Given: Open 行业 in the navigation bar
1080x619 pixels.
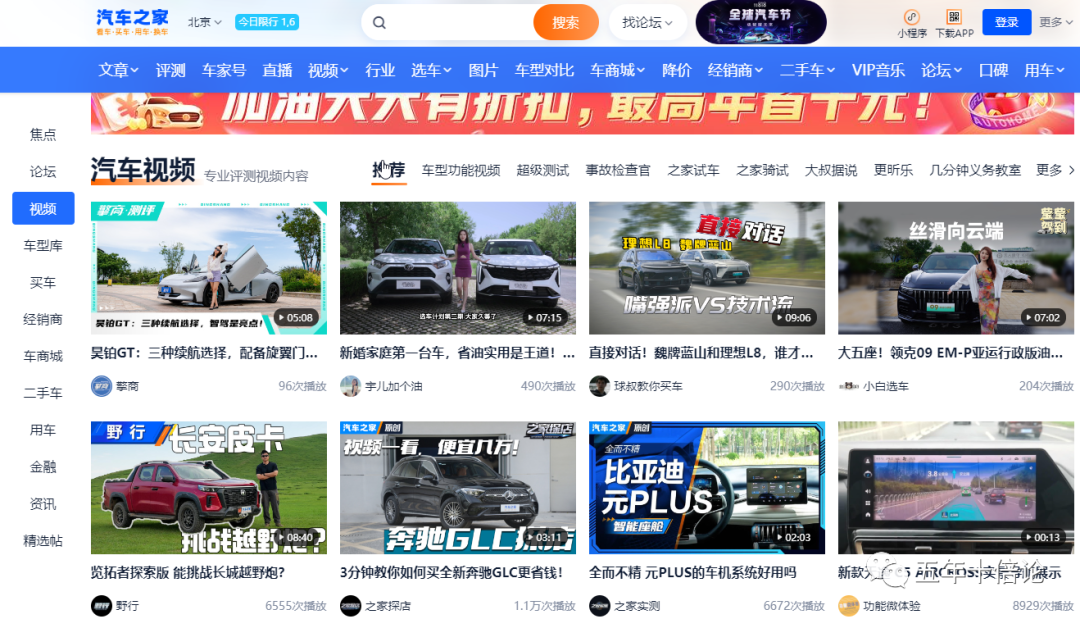Looking at the screenshot, I should 380,70.
